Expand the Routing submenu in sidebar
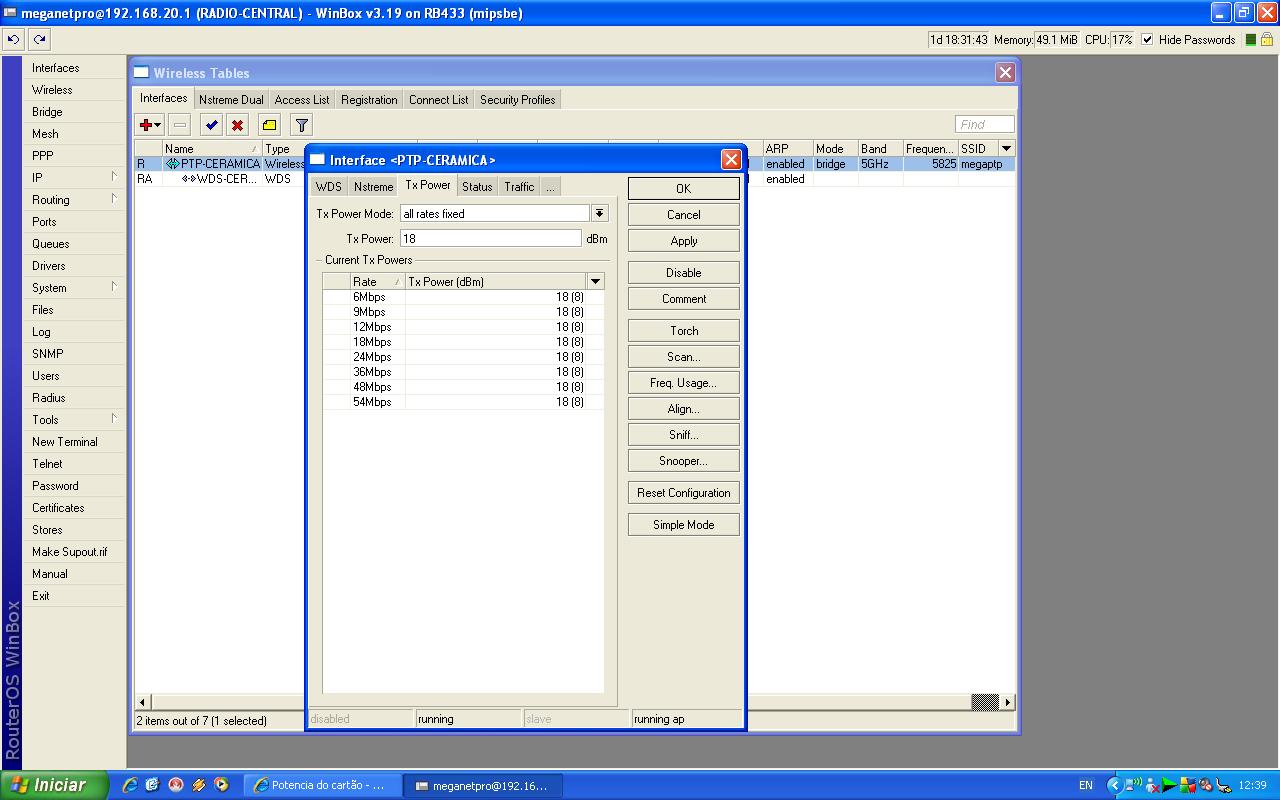 [x=114, y=199]
